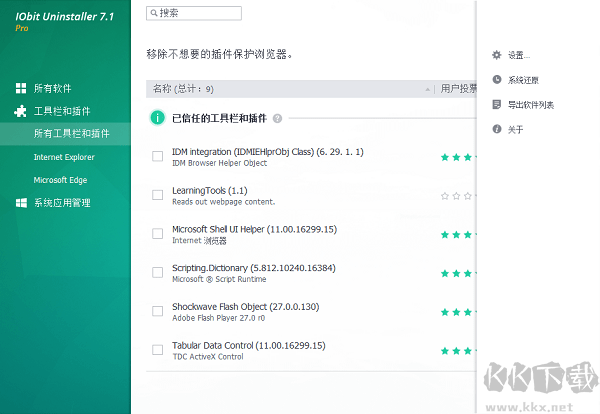The image size is (600, 414).
Task: Click the green info badge by 已信任的工具栏和插件
Action: [157, 118]
